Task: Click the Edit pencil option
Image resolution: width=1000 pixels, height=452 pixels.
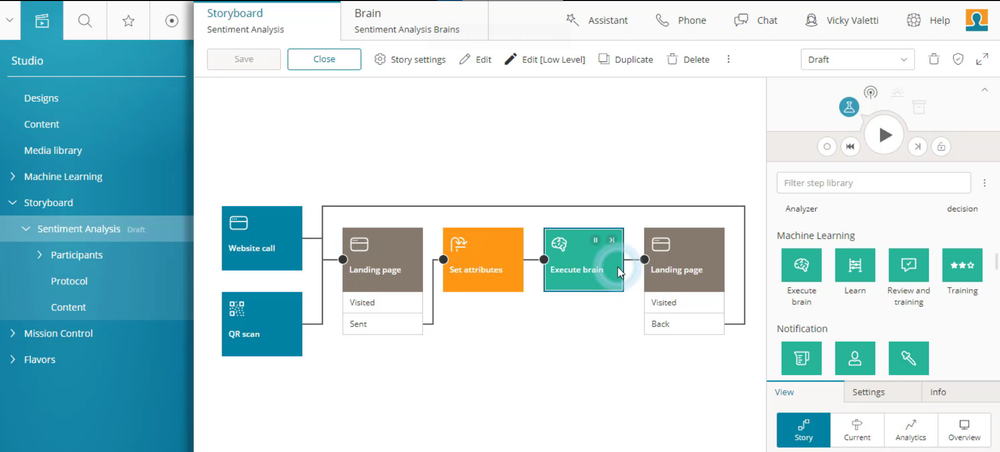Action: point(475,59)
